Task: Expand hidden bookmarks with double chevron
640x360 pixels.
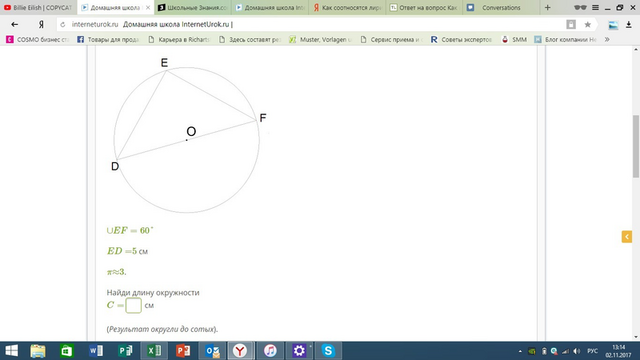Action: coord(607,40)
